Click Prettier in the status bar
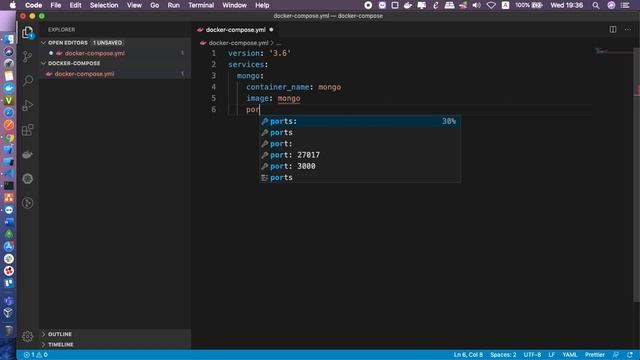 point(595,355)
